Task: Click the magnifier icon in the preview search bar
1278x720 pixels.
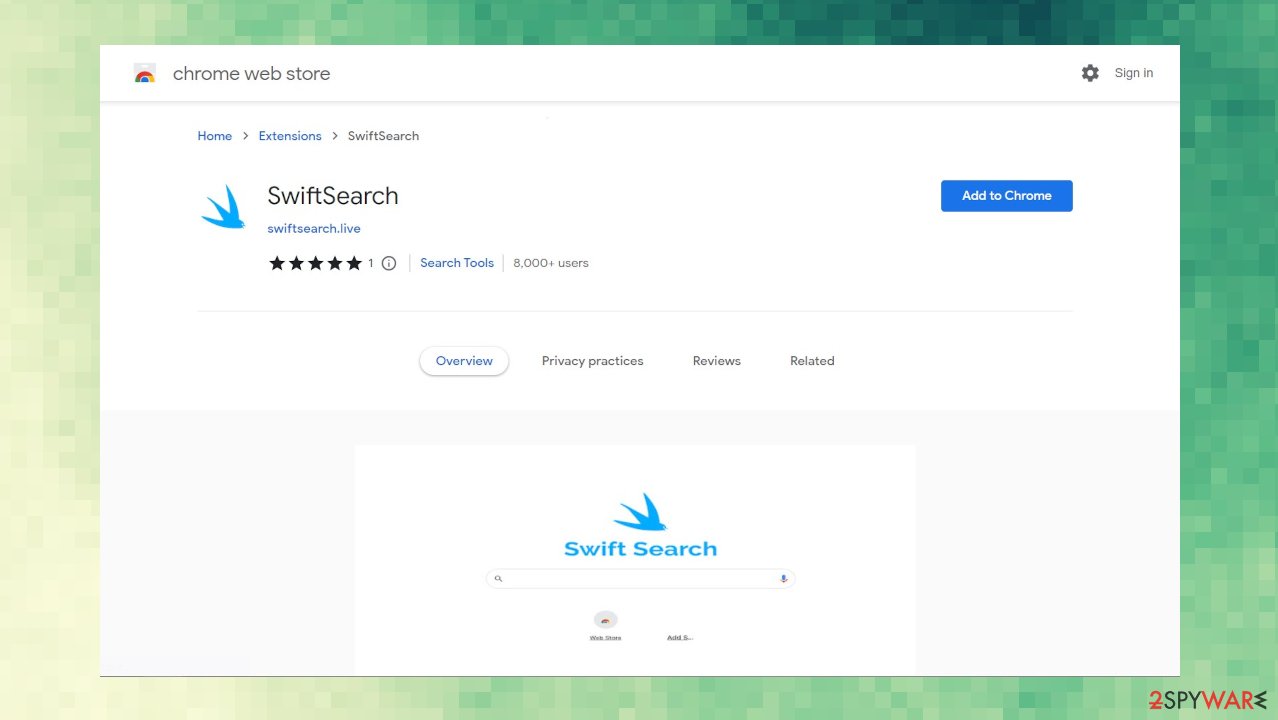Action: (x=498, y=578)
